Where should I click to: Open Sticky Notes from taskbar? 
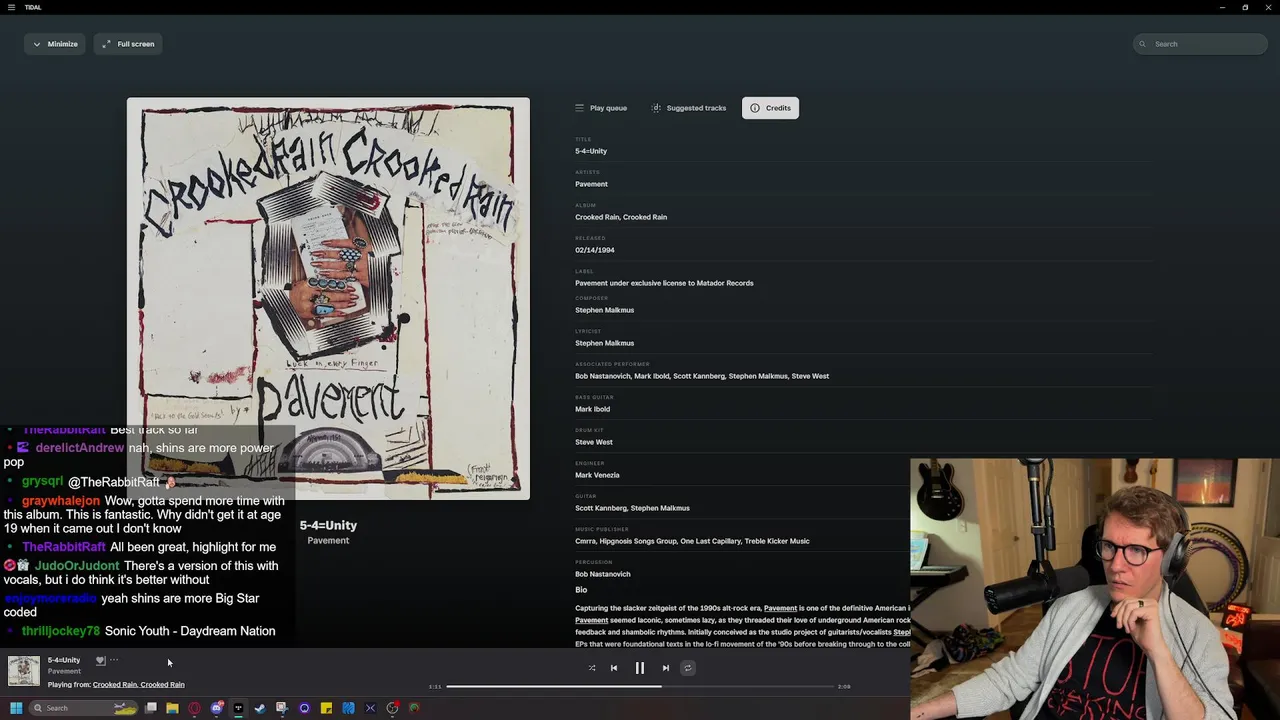pyautogui.click(x=326, y=708)
